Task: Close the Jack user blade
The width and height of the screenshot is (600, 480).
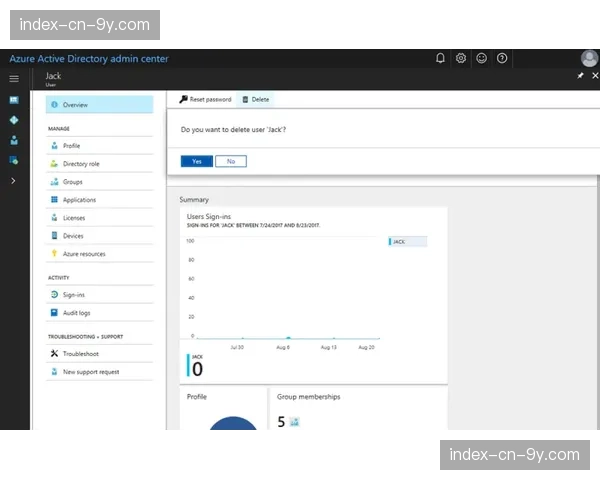Action: click(595, 76)
